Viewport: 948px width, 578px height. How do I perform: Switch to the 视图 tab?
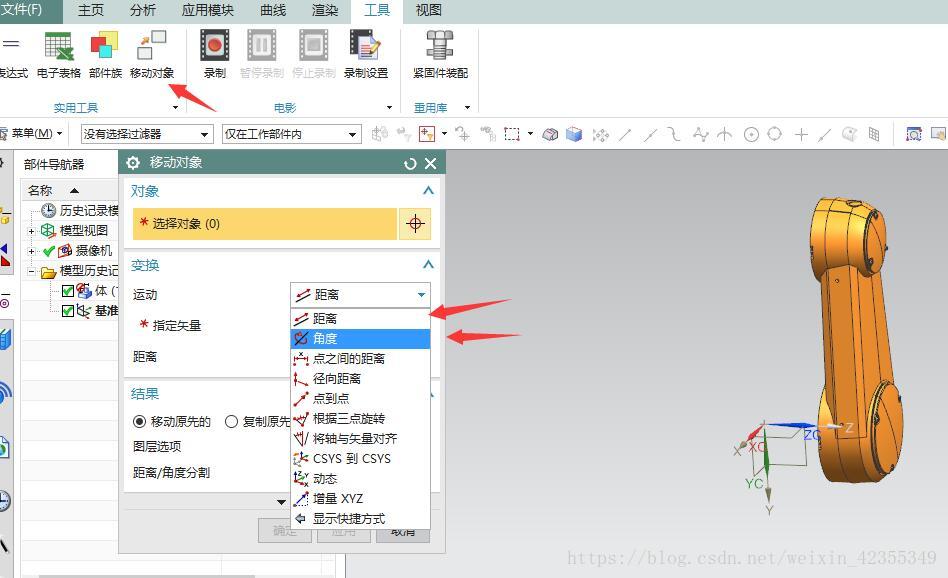tap(429, 10)
